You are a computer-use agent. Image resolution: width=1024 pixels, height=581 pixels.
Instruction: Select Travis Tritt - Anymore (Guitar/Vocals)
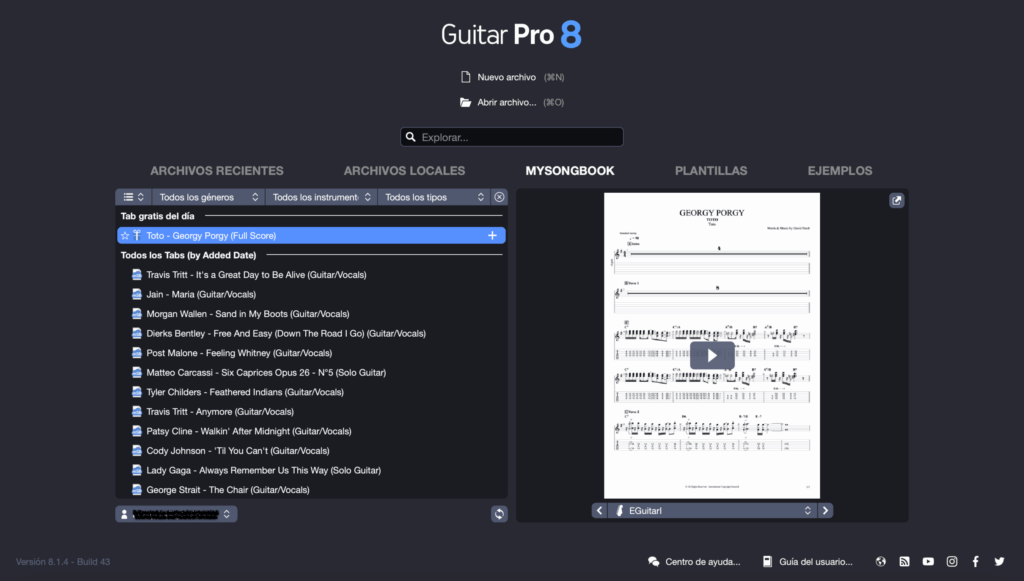311,412
